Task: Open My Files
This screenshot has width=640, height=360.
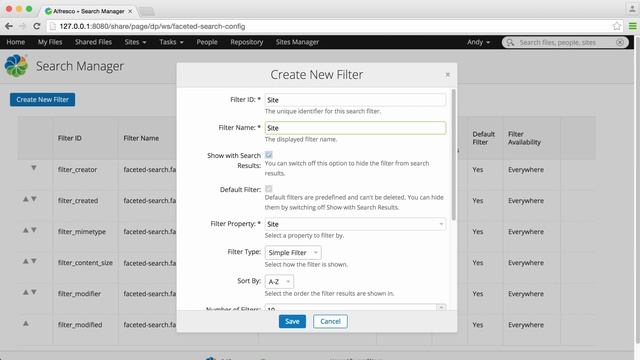Action: pos(50,42)
